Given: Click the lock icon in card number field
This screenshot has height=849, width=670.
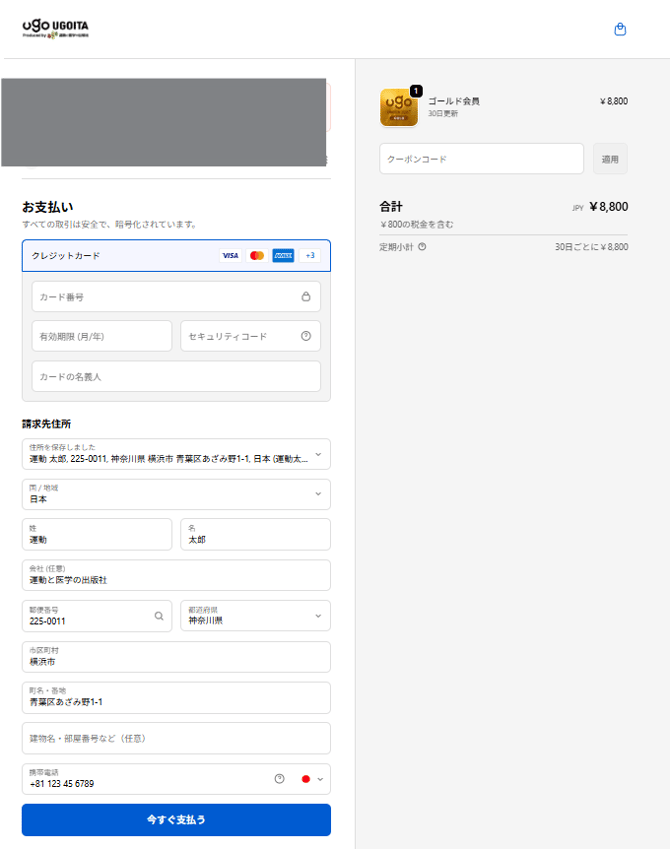Looking at the screenshot, I should coord(306,297).
